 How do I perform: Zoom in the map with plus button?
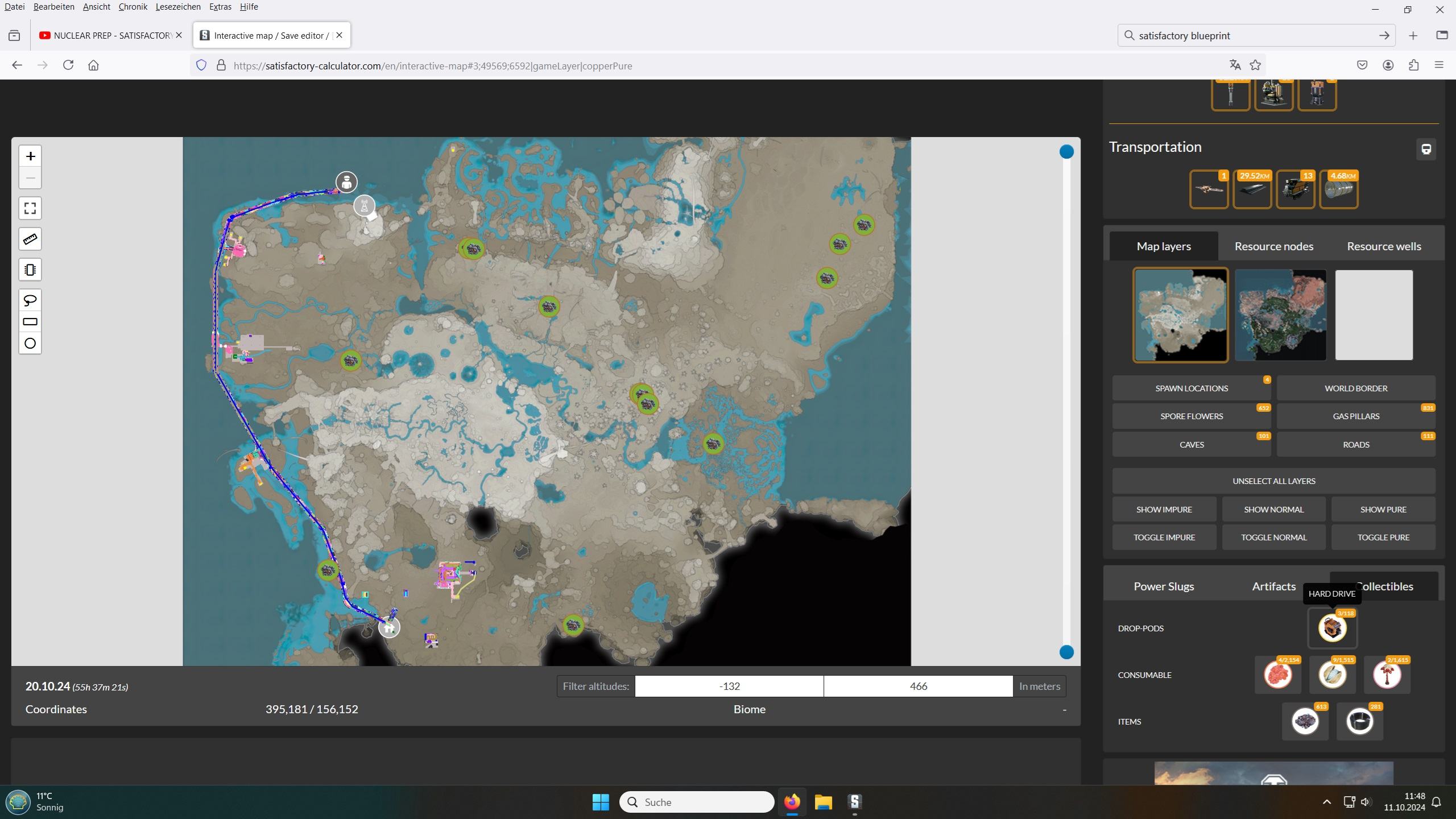[30, 156]
